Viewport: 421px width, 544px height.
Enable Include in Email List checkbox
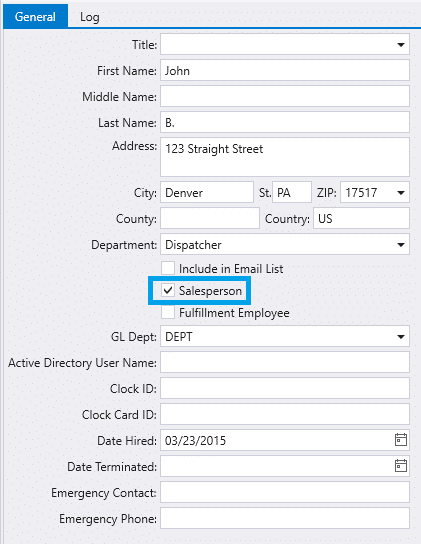click(168, 268)
